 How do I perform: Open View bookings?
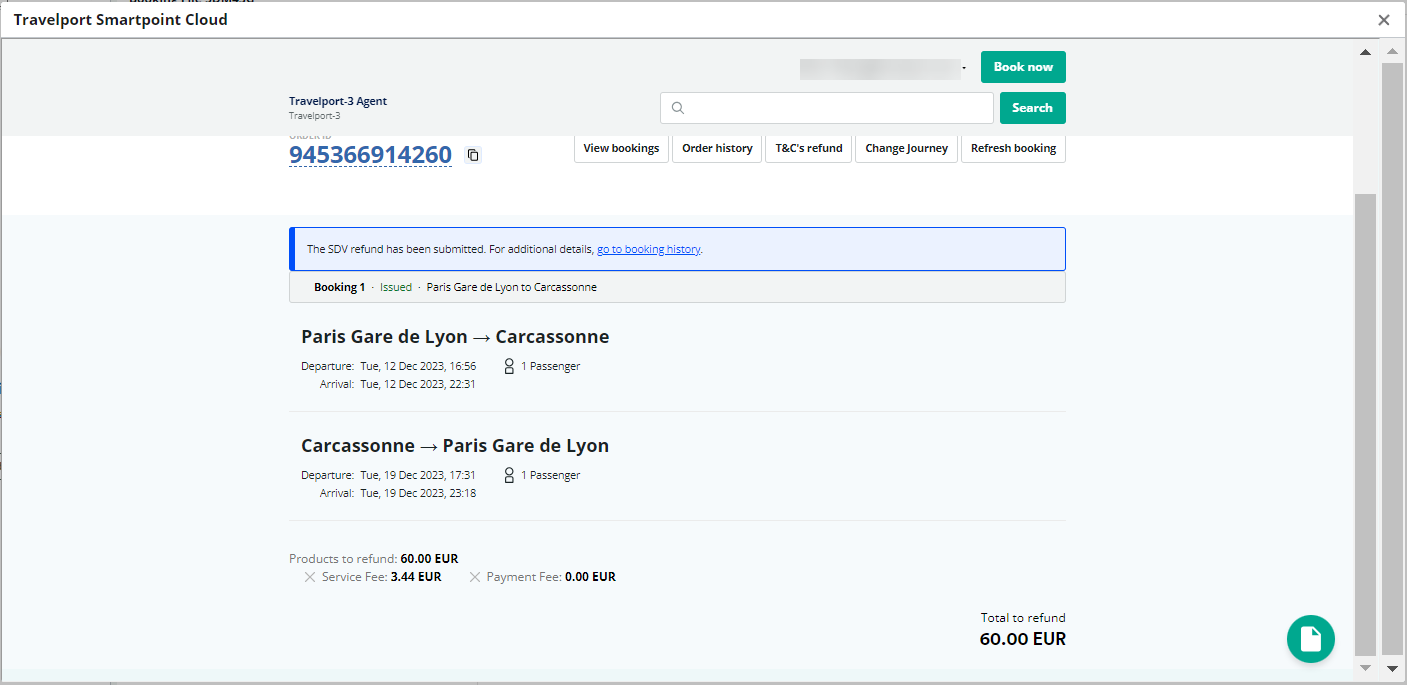(x=621, y=148)
